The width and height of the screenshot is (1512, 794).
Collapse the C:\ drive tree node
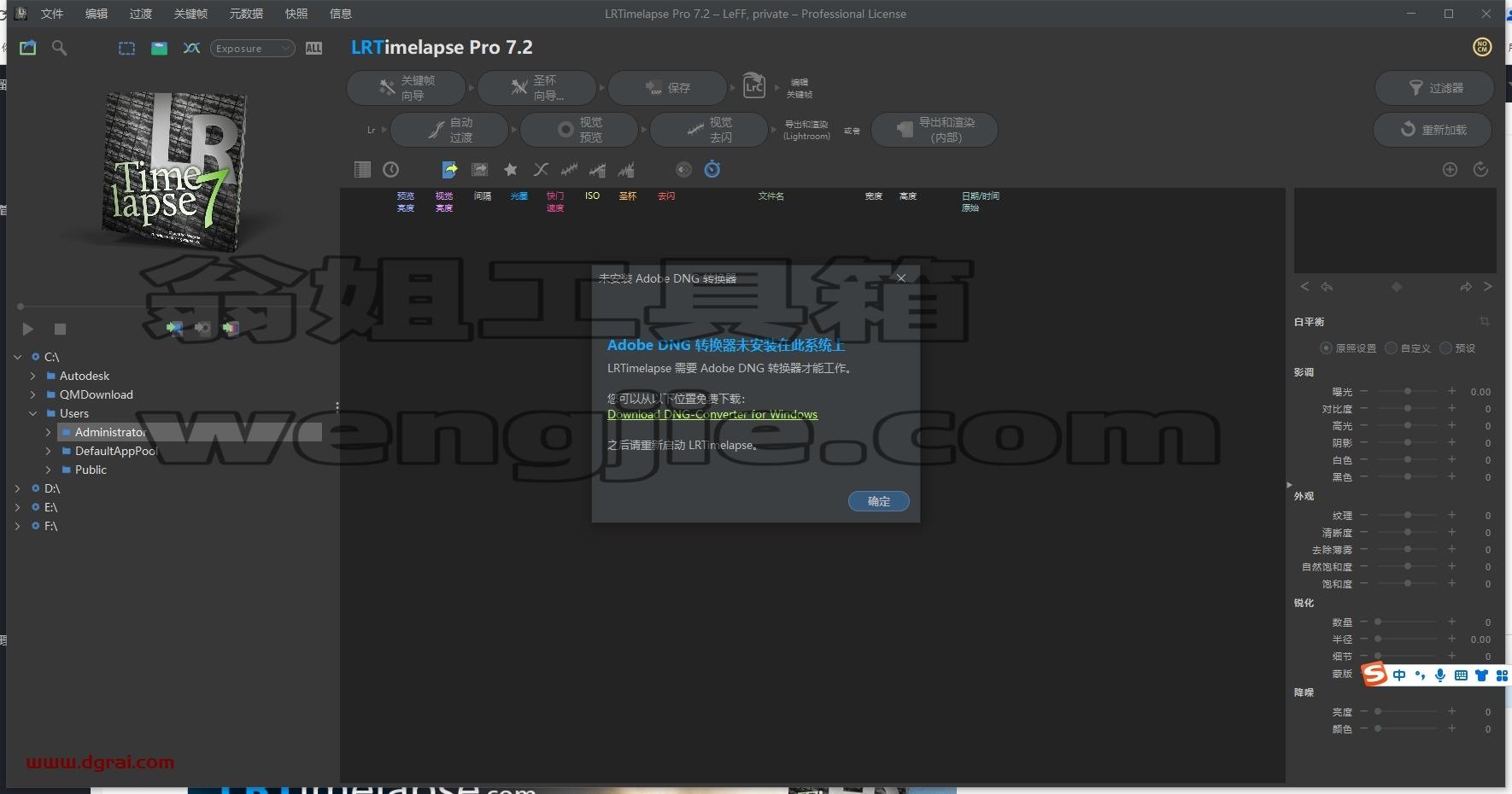coord(18,357)
